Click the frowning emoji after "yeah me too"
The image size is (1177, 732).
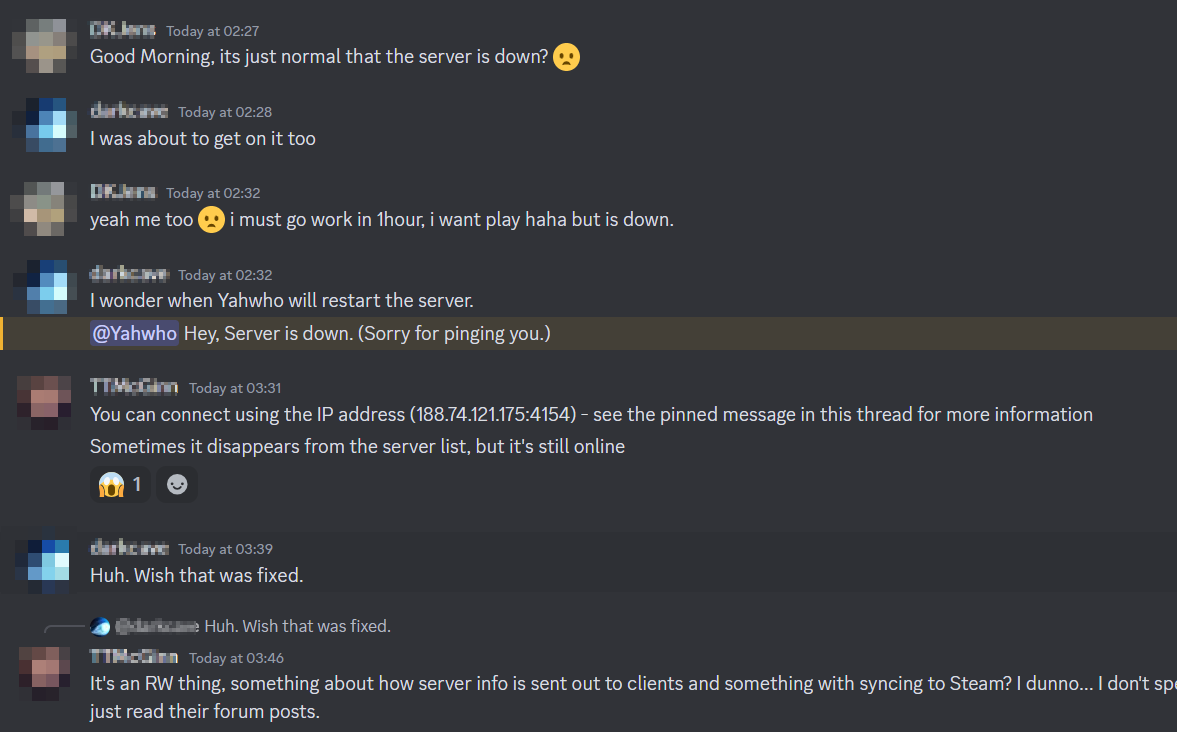coord(211,220)
